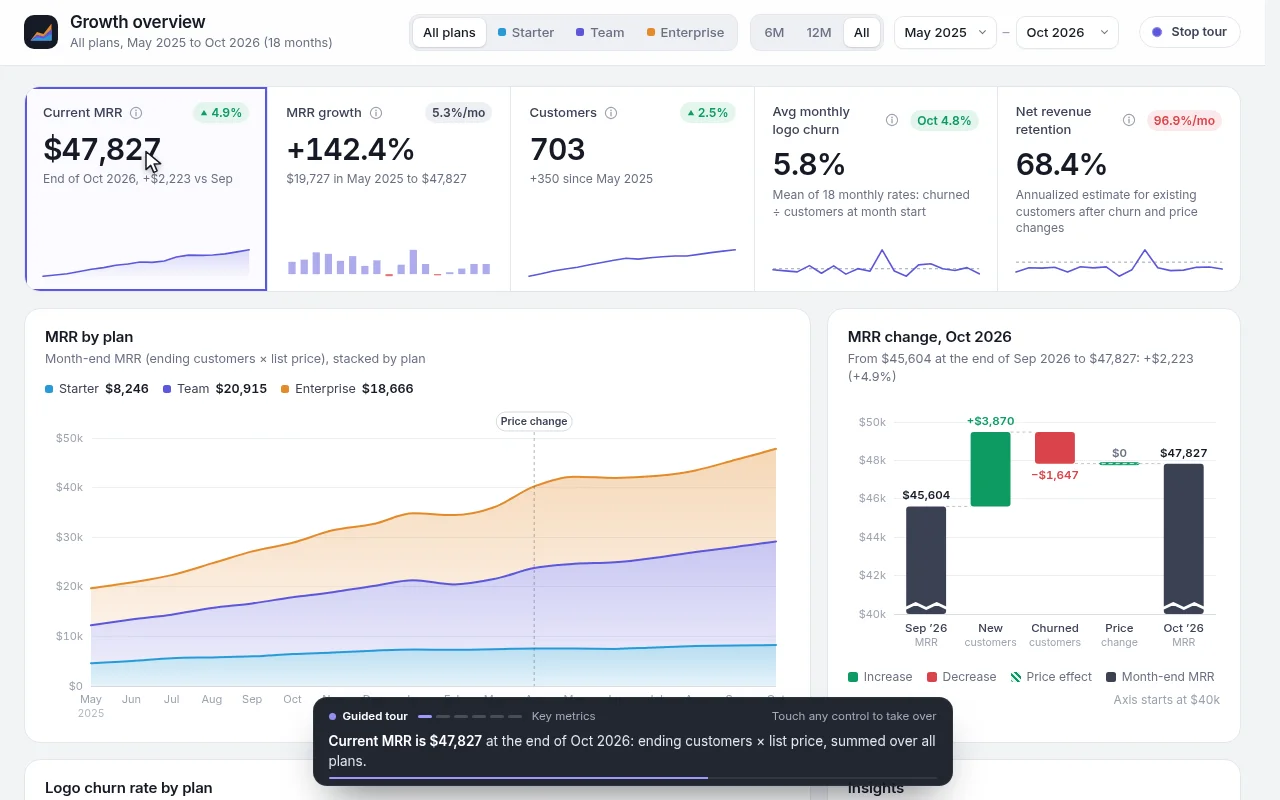Switch the range to 6M

[x=774, y=32]
